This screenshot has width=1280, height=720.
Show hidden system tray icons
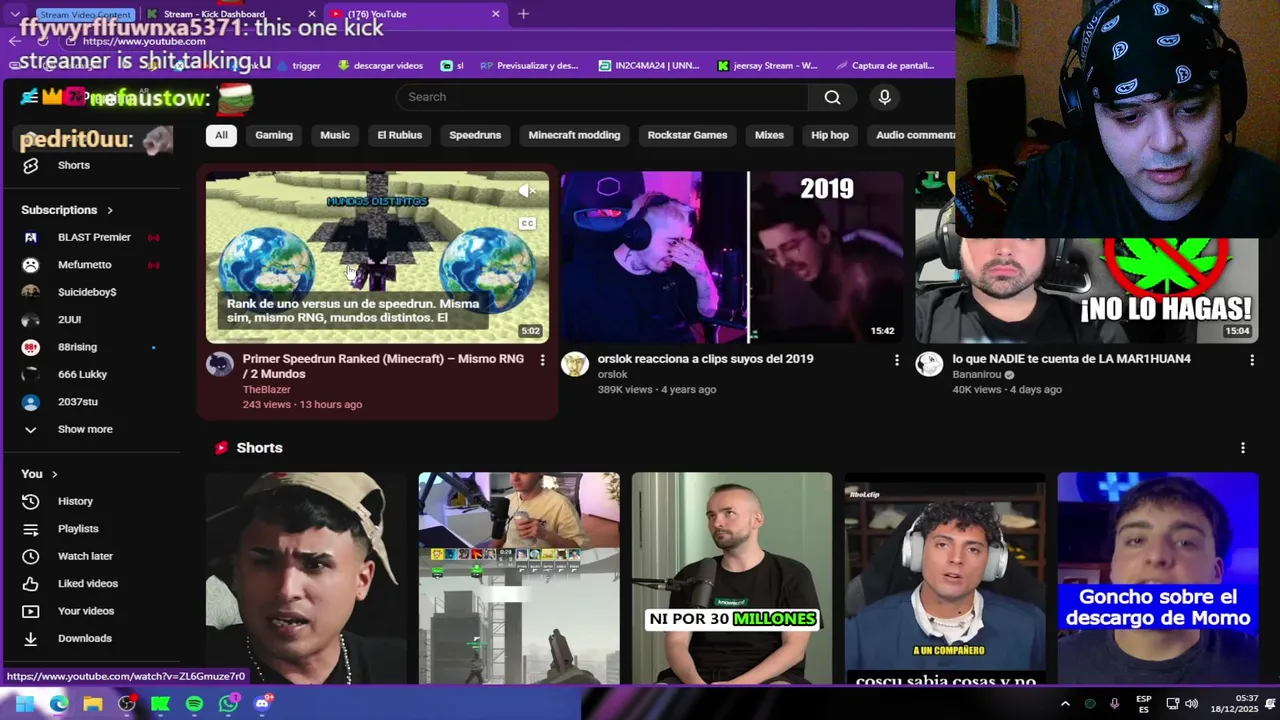click(1065, 704)
